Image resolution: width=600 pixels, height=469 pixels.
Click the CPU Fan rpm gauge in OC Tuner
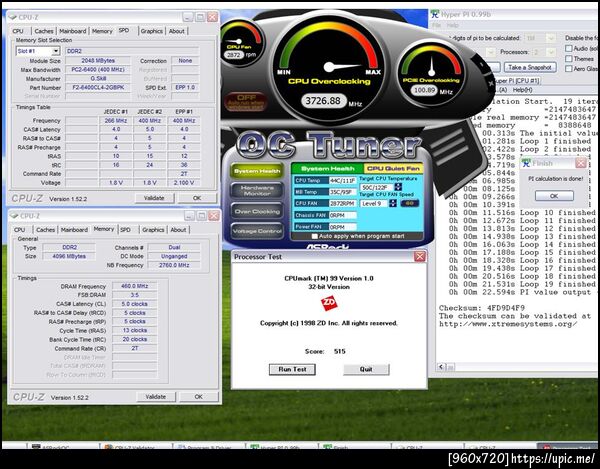[x=240, y=43]
